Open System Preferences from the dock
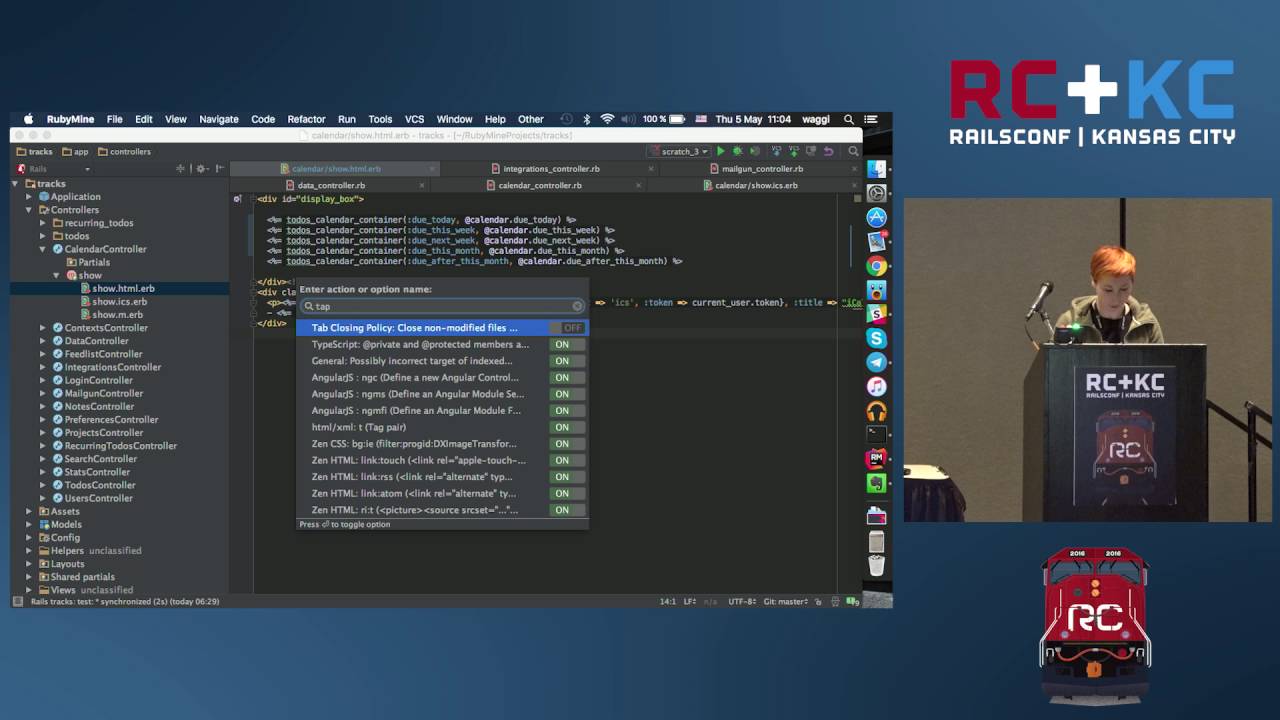The image size is (1280, 720). pyautogui.click(x=876, y=194)
